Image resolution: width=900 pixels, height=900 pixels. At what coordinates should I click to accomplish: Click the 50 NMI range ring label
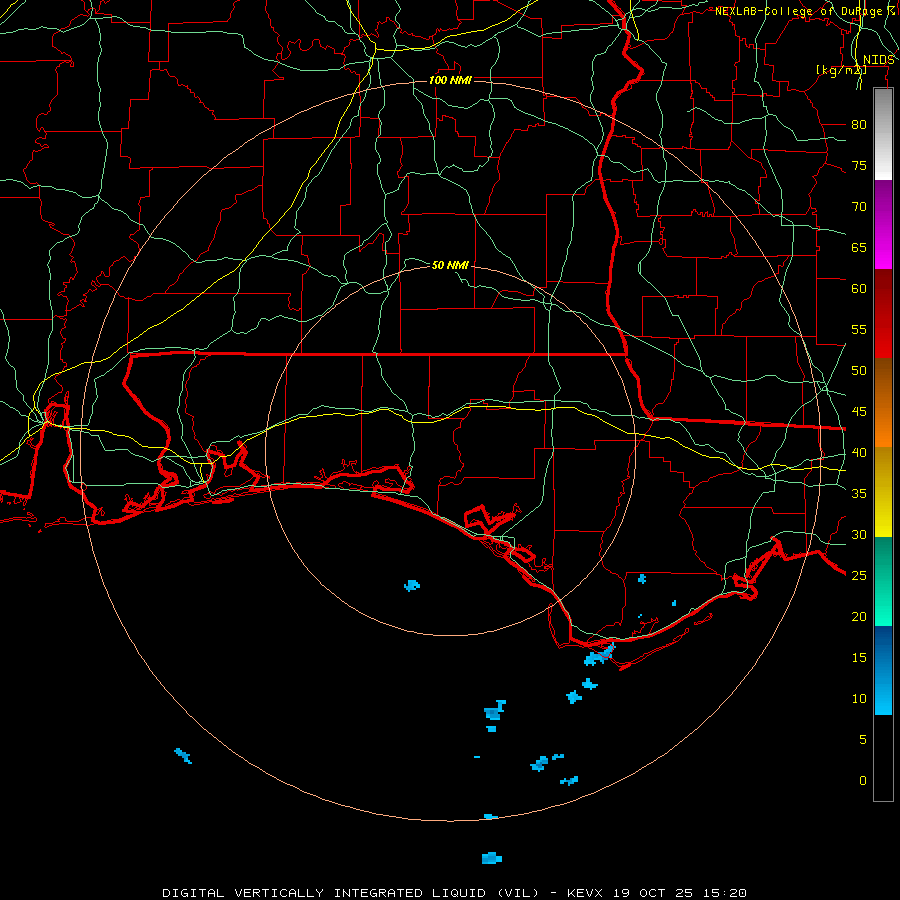(450, 265)
